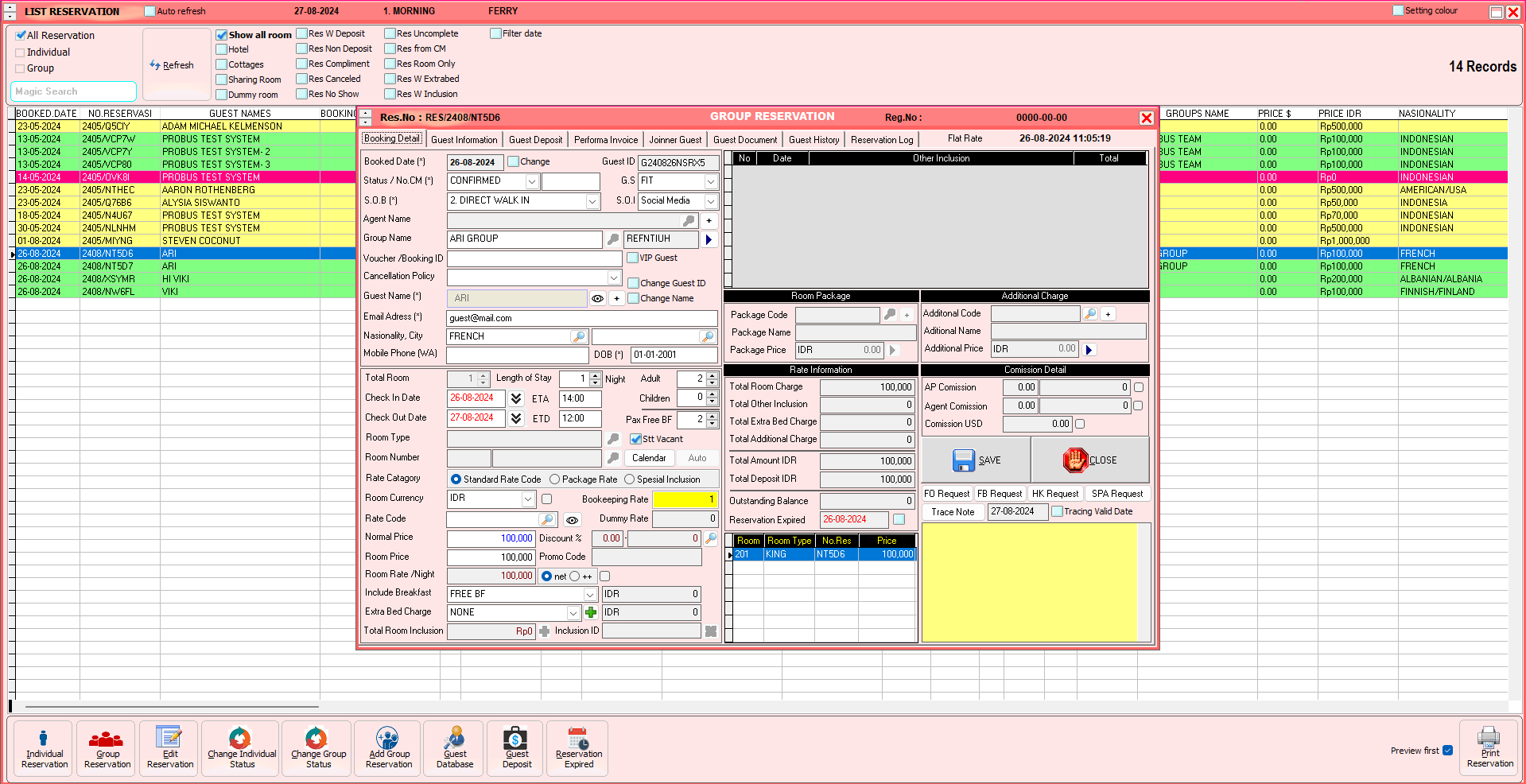Image resolution: width=1526 pixels, height=784 pixels.
Task: Click the yellow Bookeeping Rate field
Action: [x=685, y=499]
